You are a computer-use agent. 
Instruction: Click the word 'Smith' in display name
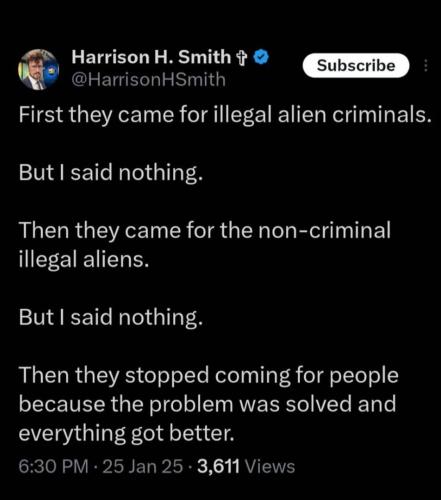(x=204, y=57)
